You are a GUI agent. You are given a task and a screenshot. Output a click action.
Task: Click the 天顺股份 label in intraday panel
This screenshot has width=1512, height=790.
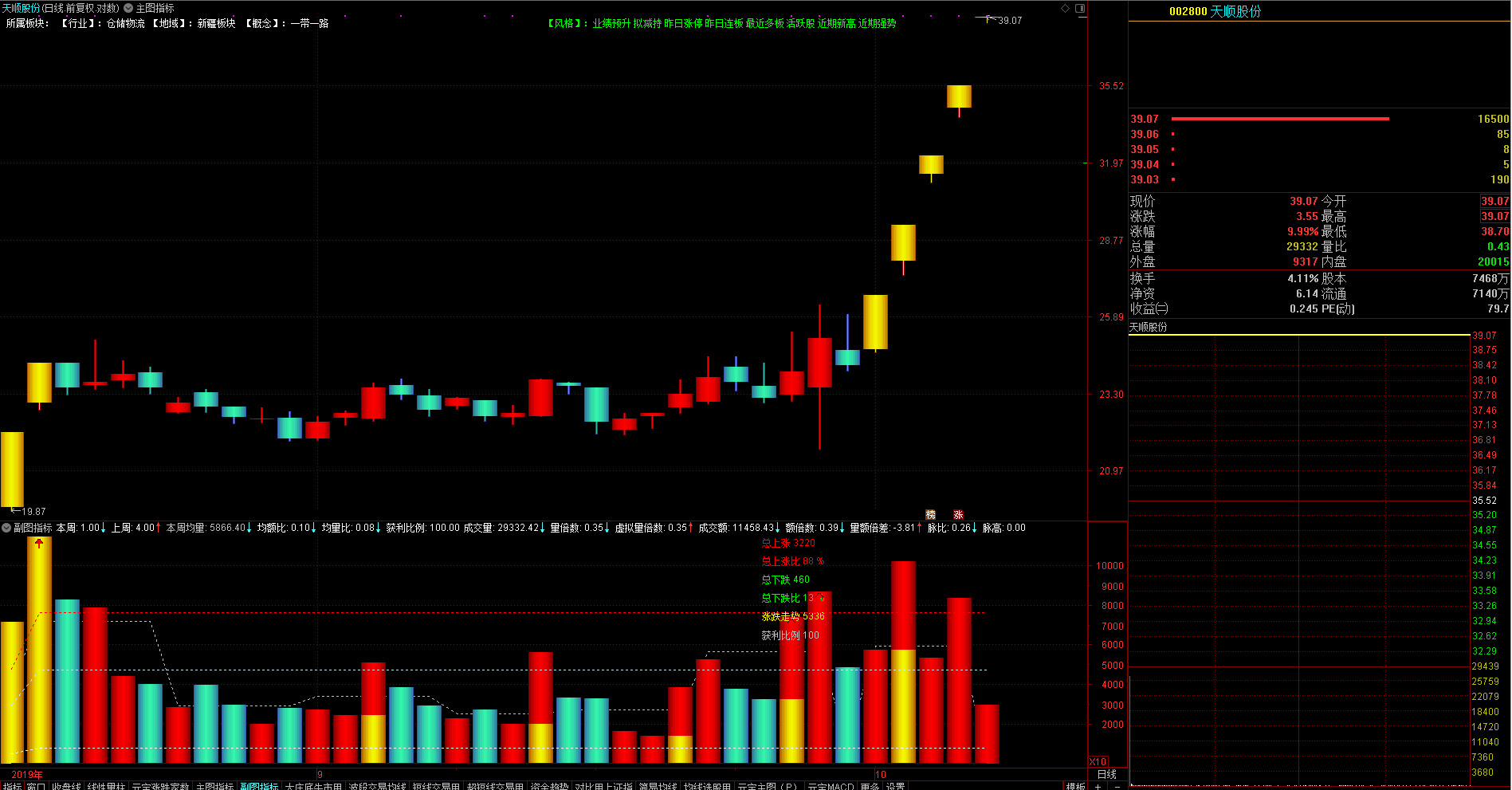[x=1148, y=327]
